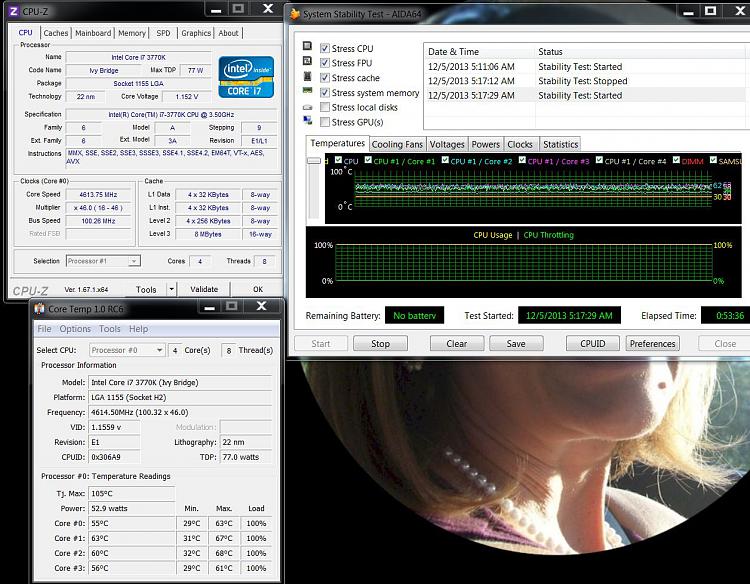Screen dimensions: 750x584
Task: Click the CPU-Z Core Speed value field
Action: [98, 195]
